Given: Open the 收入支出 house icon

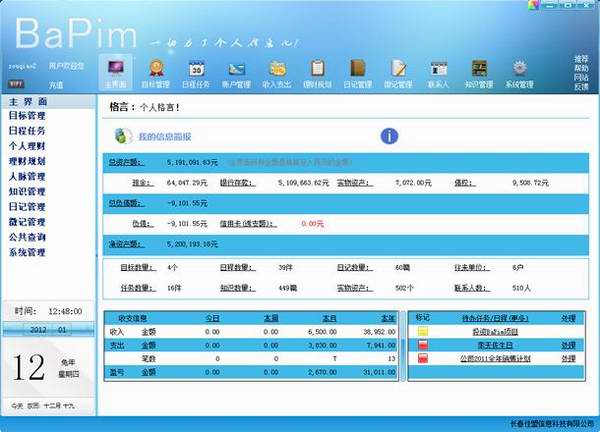Looking at the screenshot, I should click(x=277, y=70).
